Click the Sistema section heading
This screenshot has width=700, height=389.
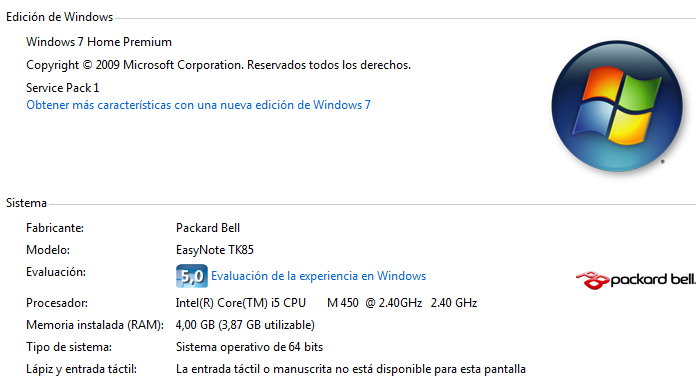click(26, 203)
